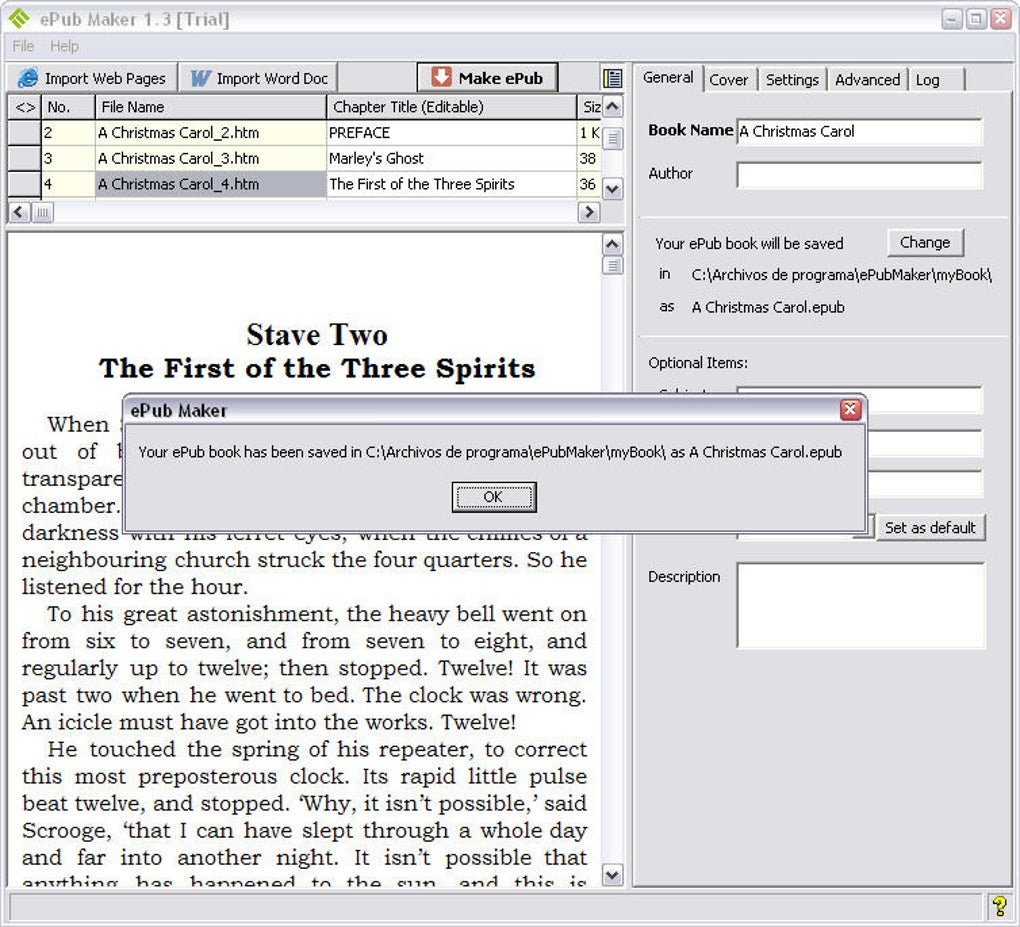Switch to the General tab
The height and width of the screenshot is (927, 1020).
667,77
